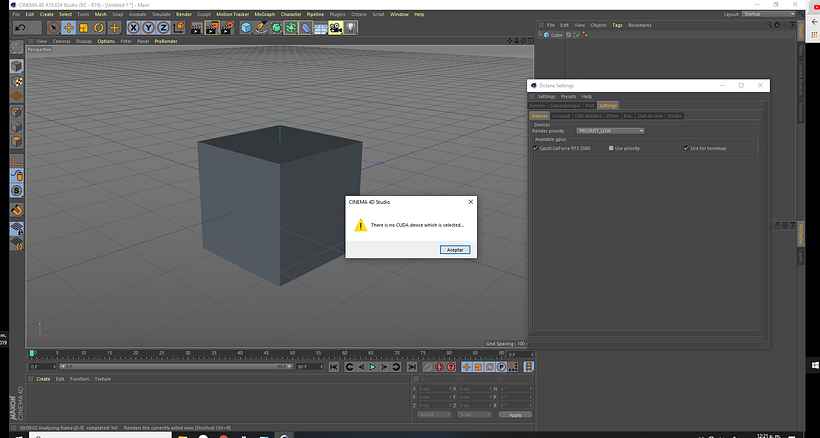This screenshot has height=438, width=820.
Task: Toggle the Y-axis lock
Action: coord(149,28)
